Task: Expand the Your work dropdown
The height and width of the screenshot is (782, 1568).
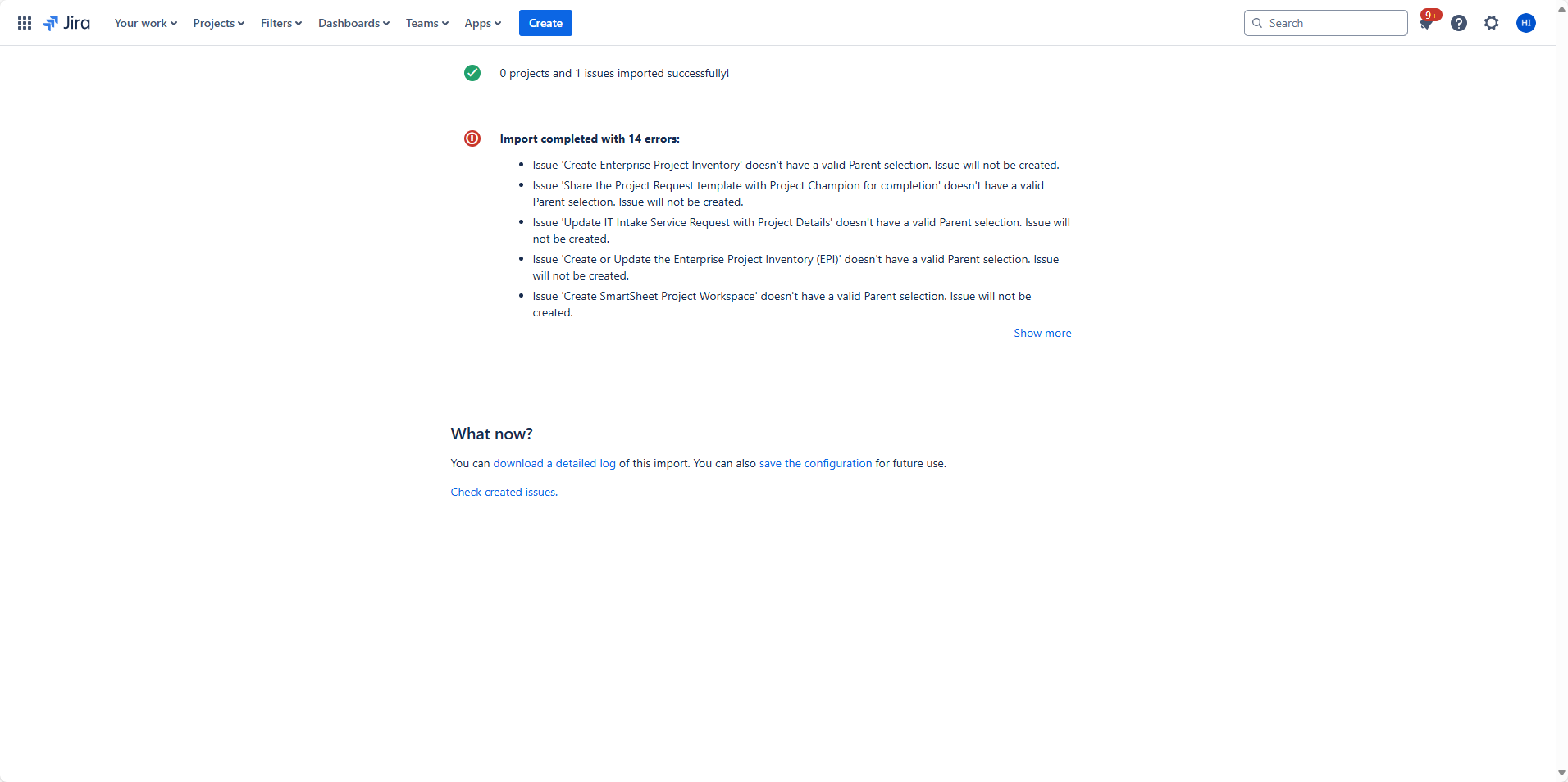Action: pyautogui.click(x=146, y=23)
